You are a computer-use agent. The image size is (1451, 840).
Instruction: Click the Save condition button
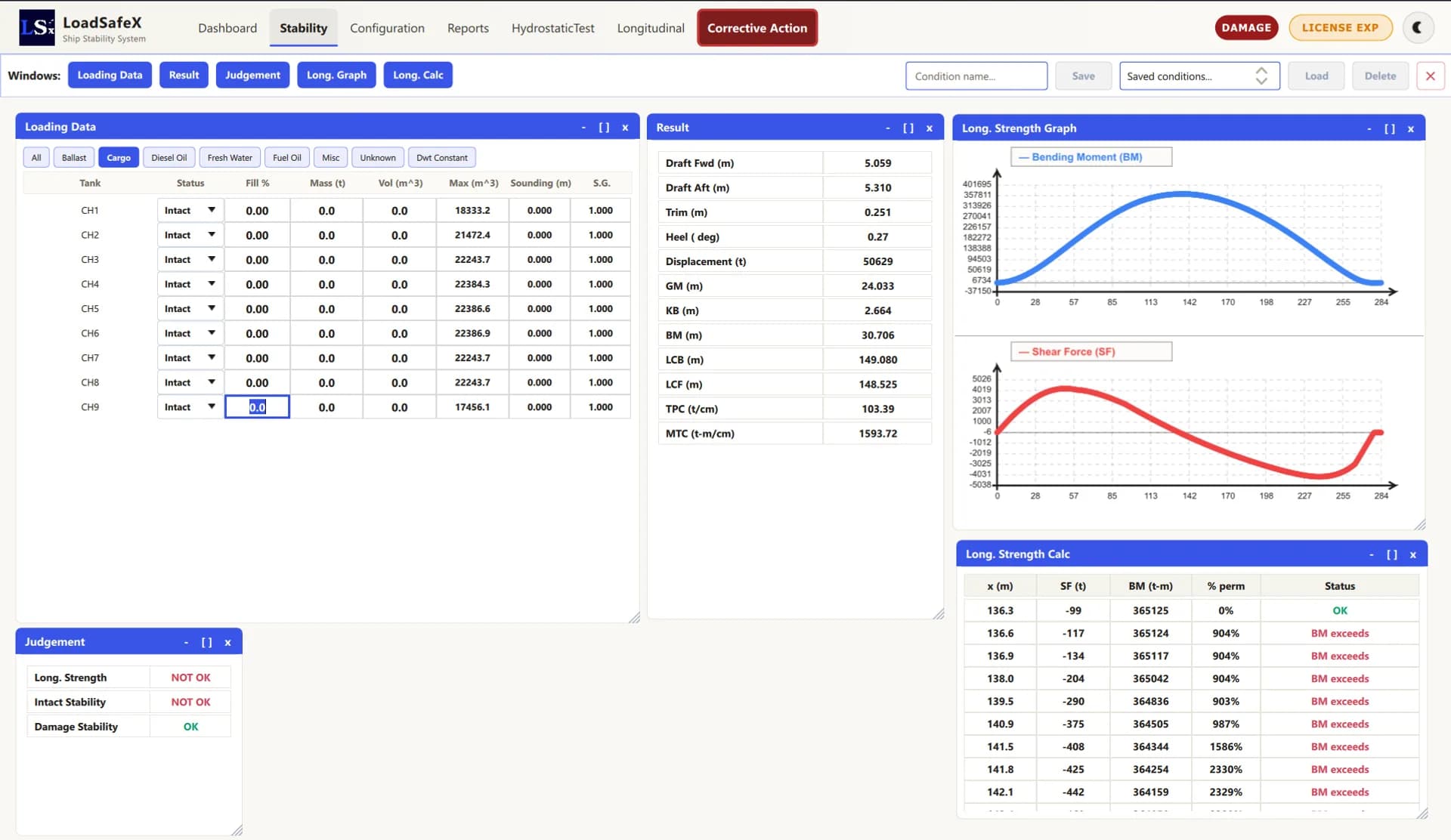(x=1083, y=76)
